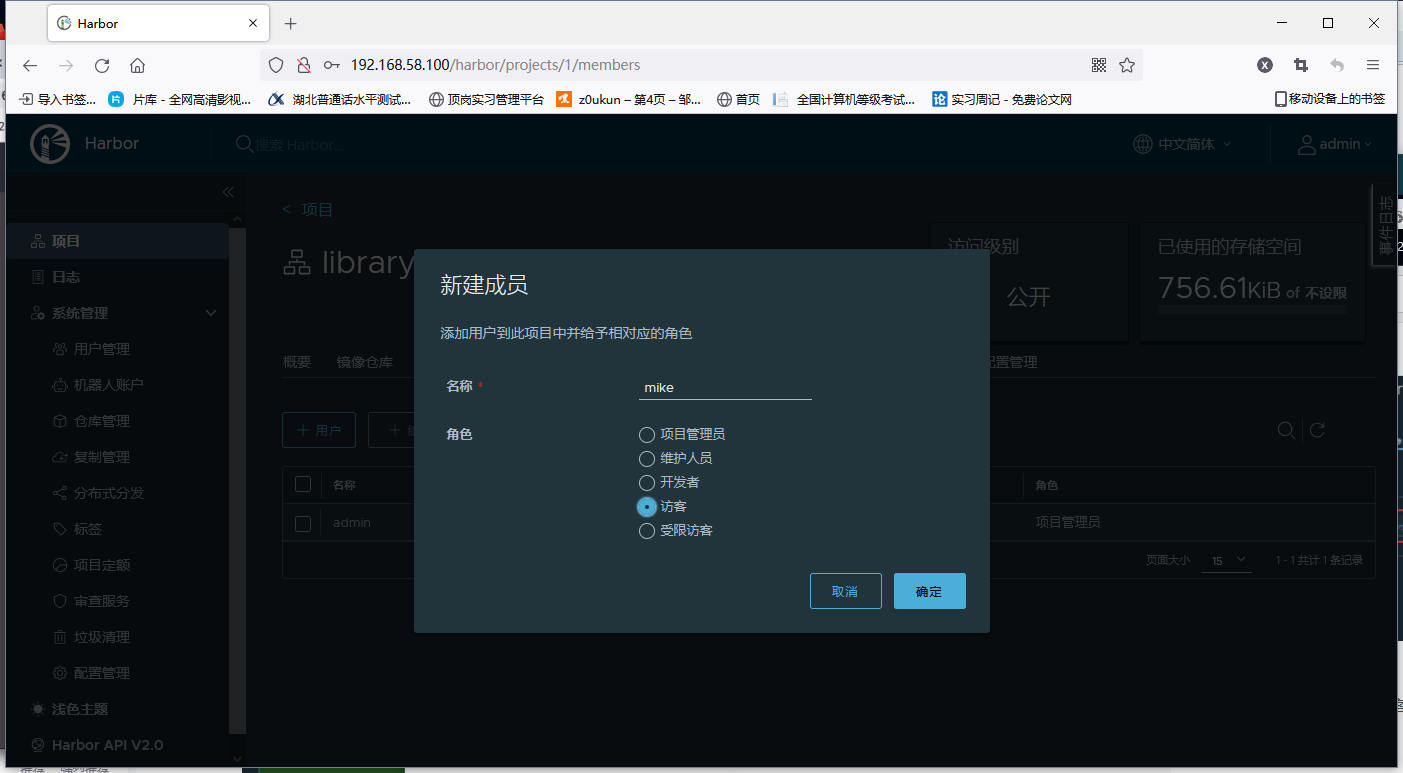Open the page size 15 dropdown

1226,561
